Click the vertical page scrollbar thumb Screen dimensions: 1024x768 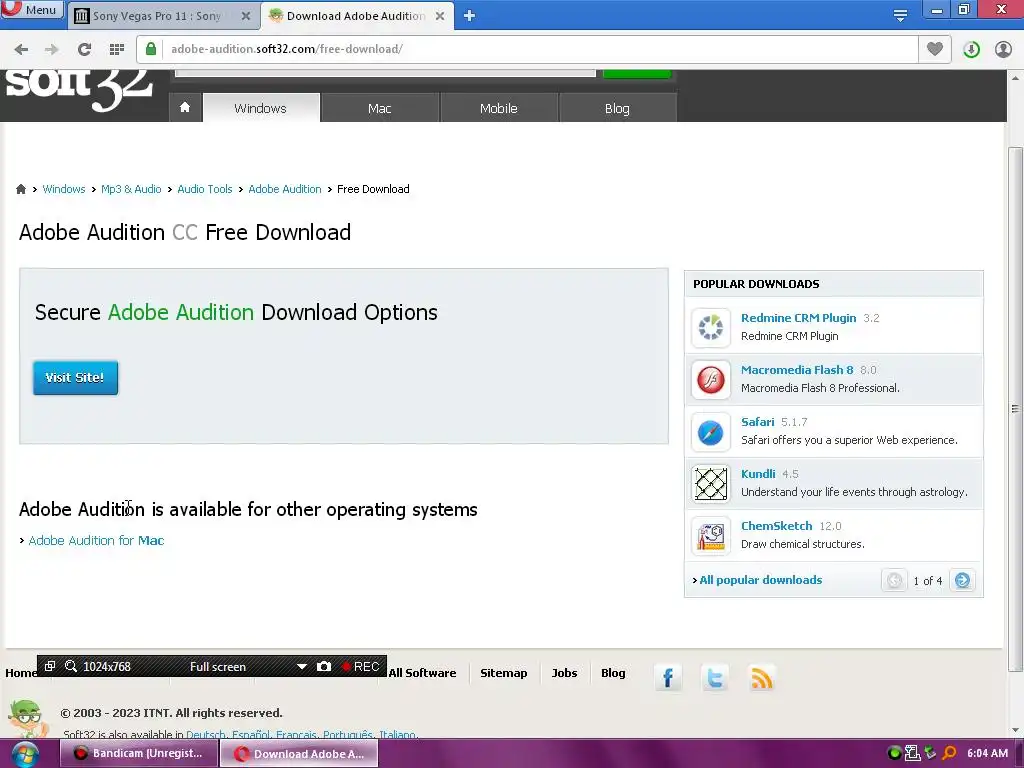1015,409
